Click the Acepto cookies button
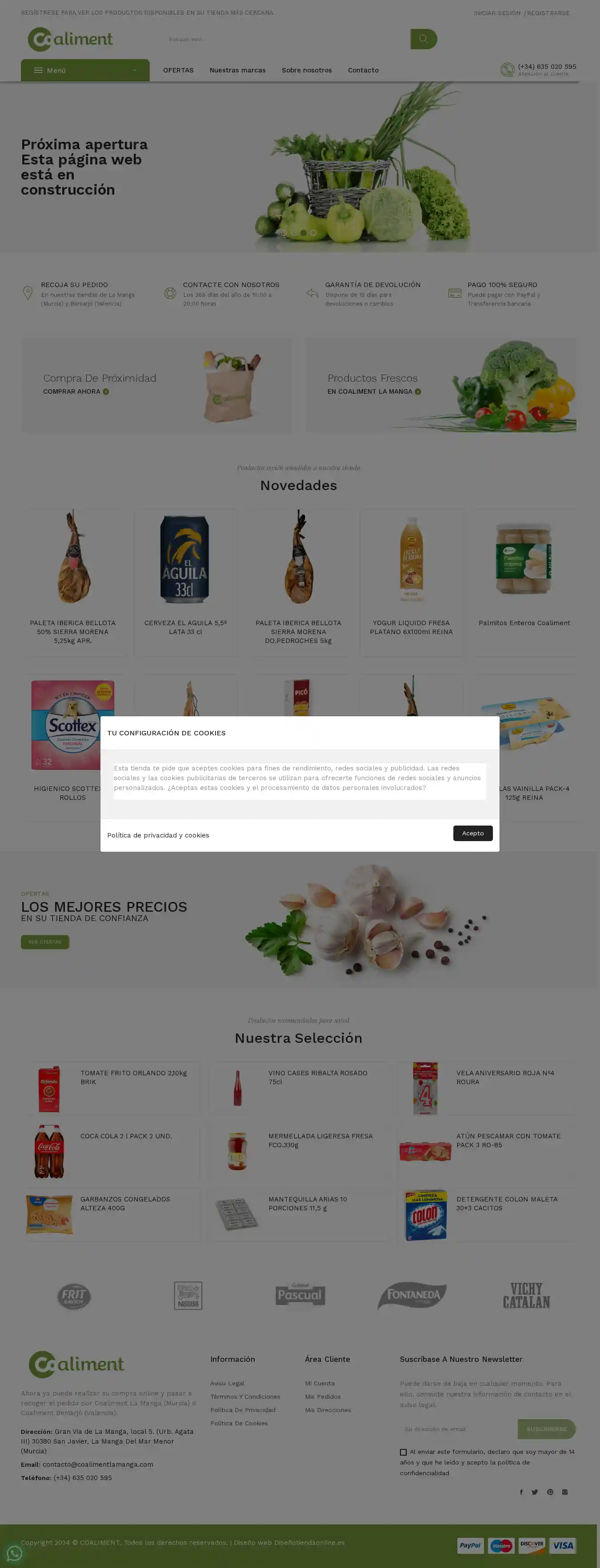The image size is (600, 1568). pos(473,833)
